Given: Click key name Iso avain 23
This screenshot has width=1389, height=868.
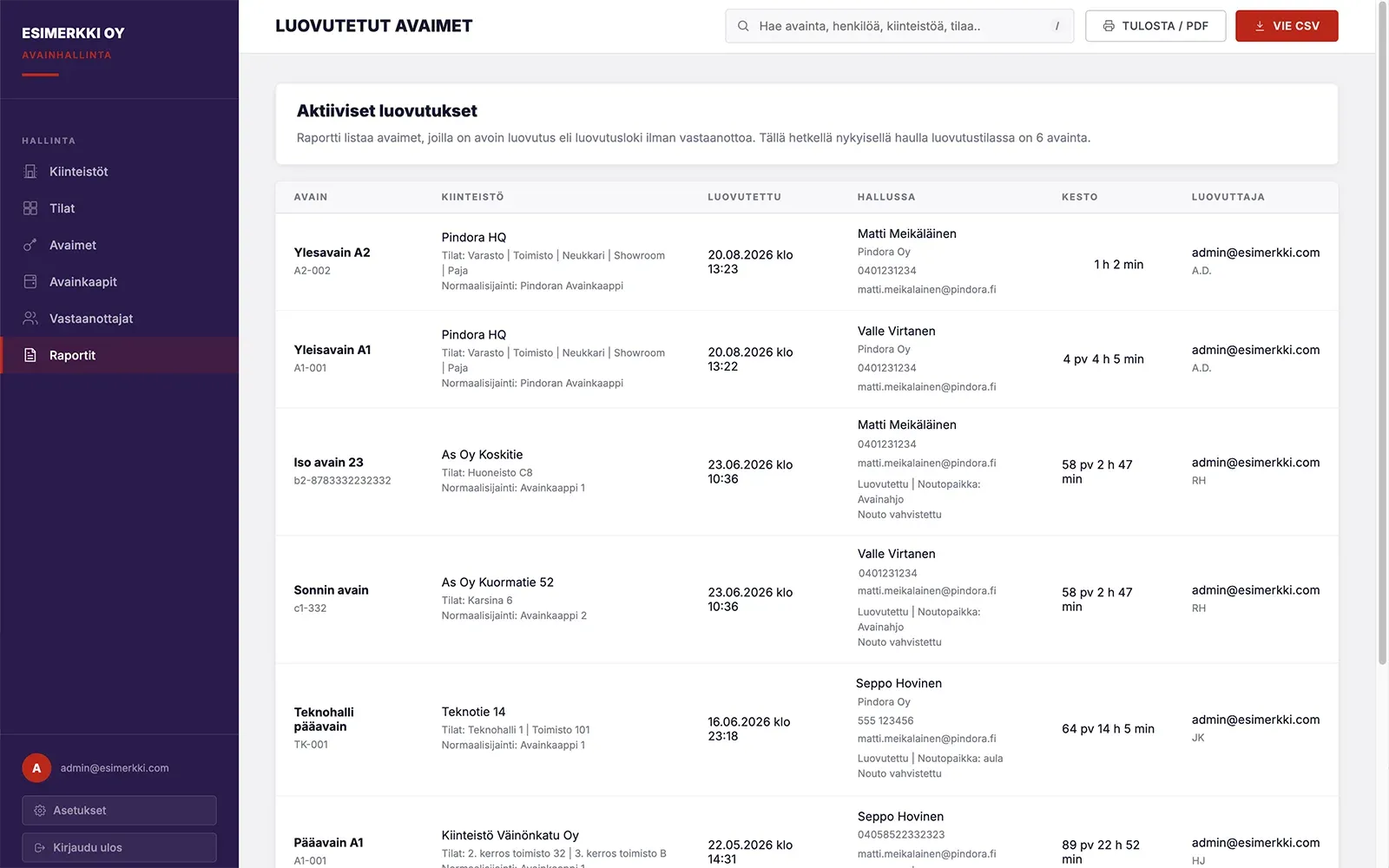Looking at the screenshot, I should [x=328, y=463].
